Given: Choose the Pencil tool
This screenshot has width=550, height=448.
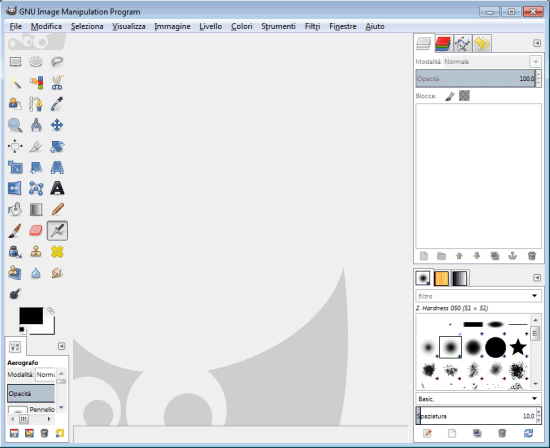Looking at the screenshot, I should (57, 209).
